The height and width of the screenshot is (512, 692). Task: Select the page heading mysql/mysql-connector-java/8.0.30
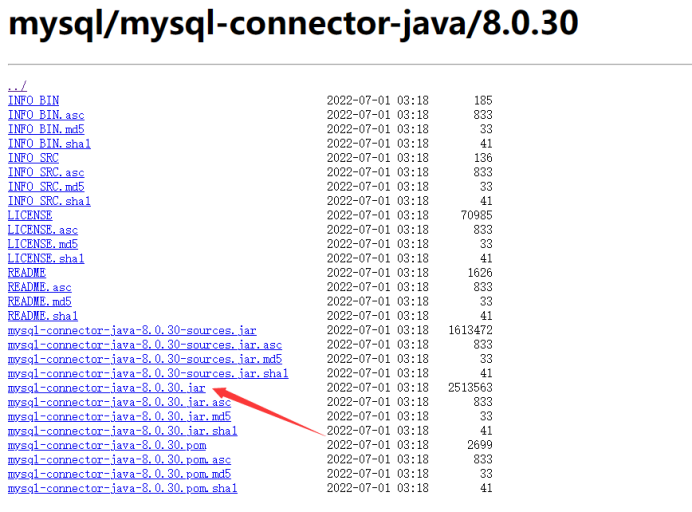293,24
